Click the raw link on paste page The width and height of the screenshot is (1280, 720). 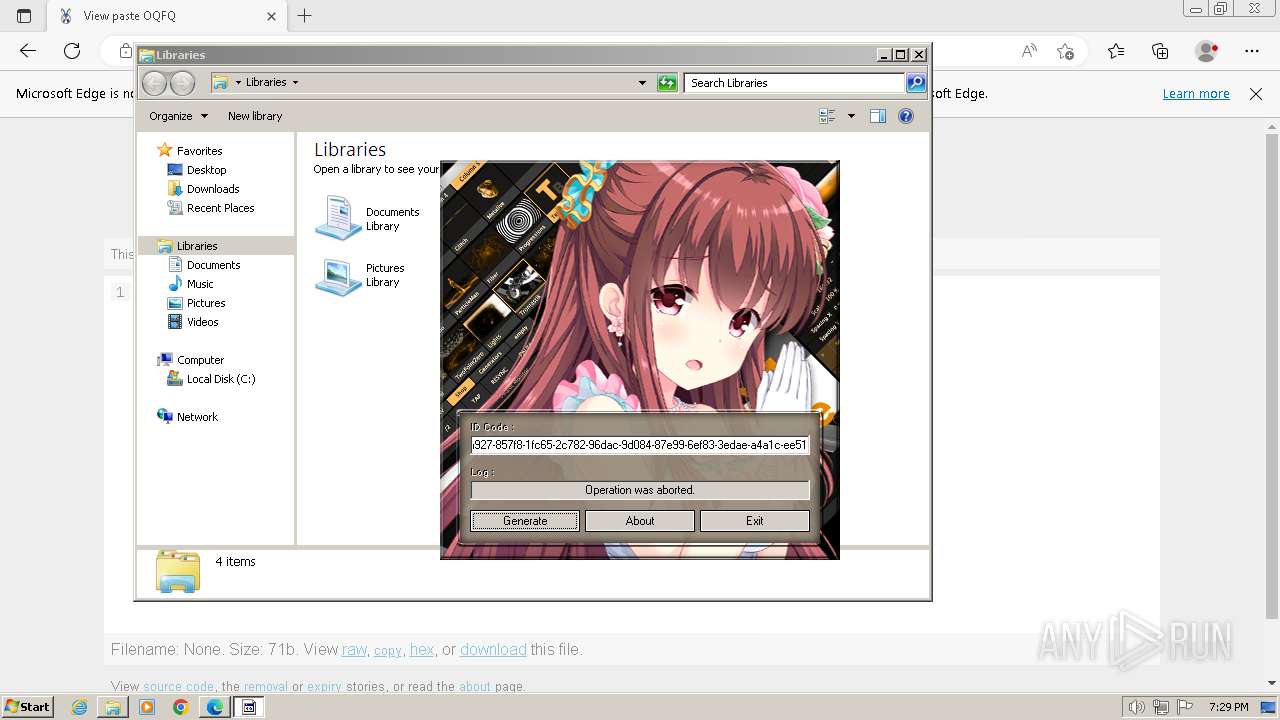(x=354, y=650)
